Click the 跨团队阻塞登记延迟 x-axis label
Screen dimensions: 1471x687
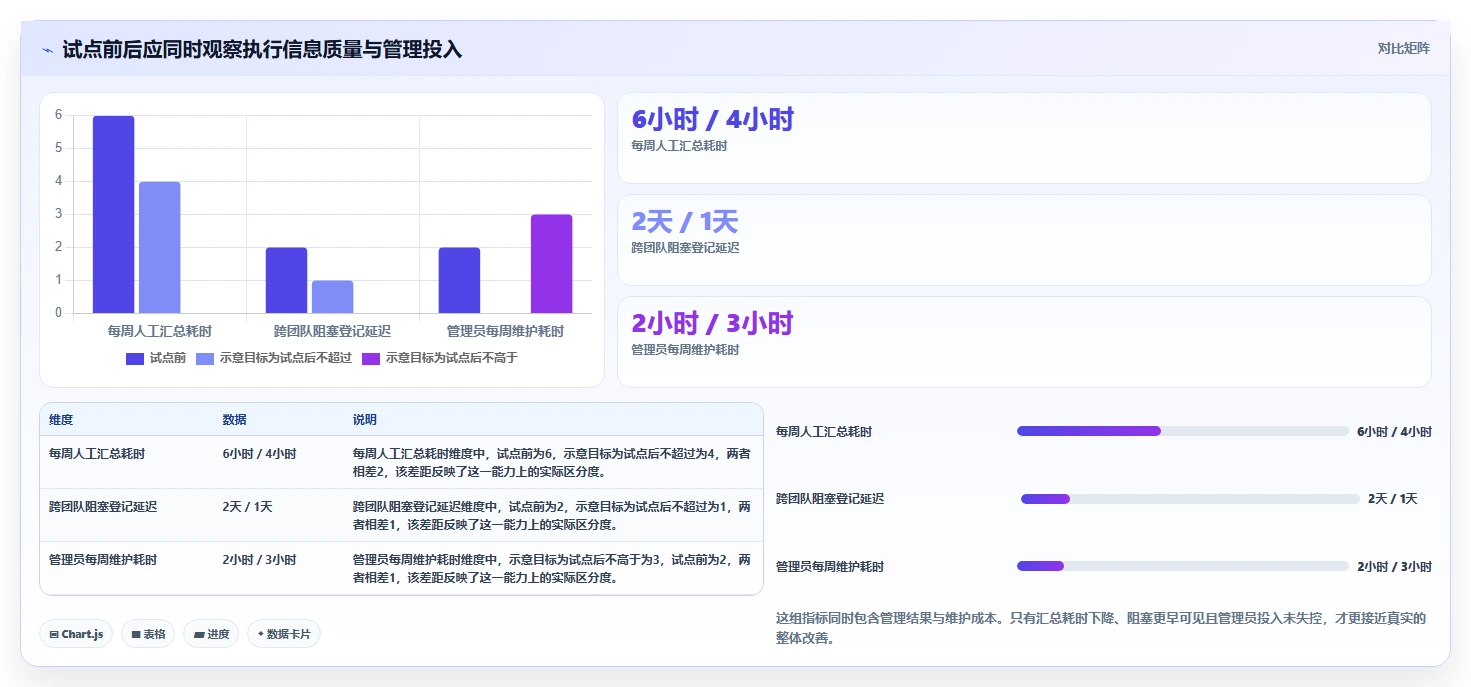coord(332,331)
